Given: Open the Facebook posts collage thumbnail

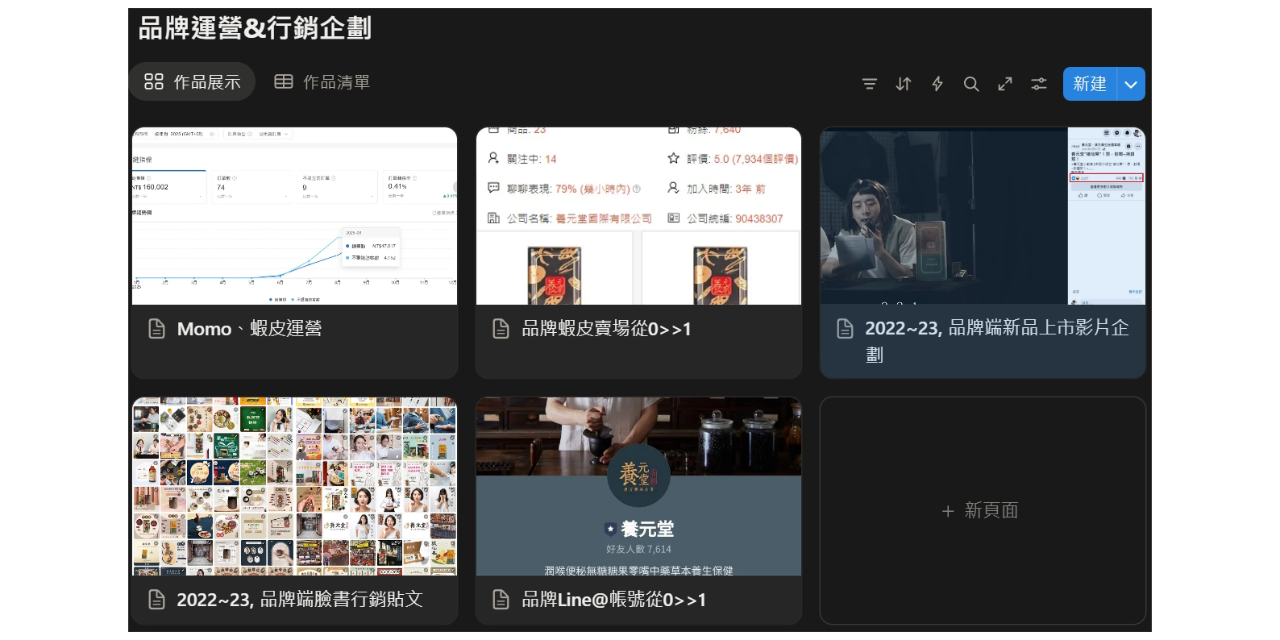Looking at the screenshot, I should [294, 487].
